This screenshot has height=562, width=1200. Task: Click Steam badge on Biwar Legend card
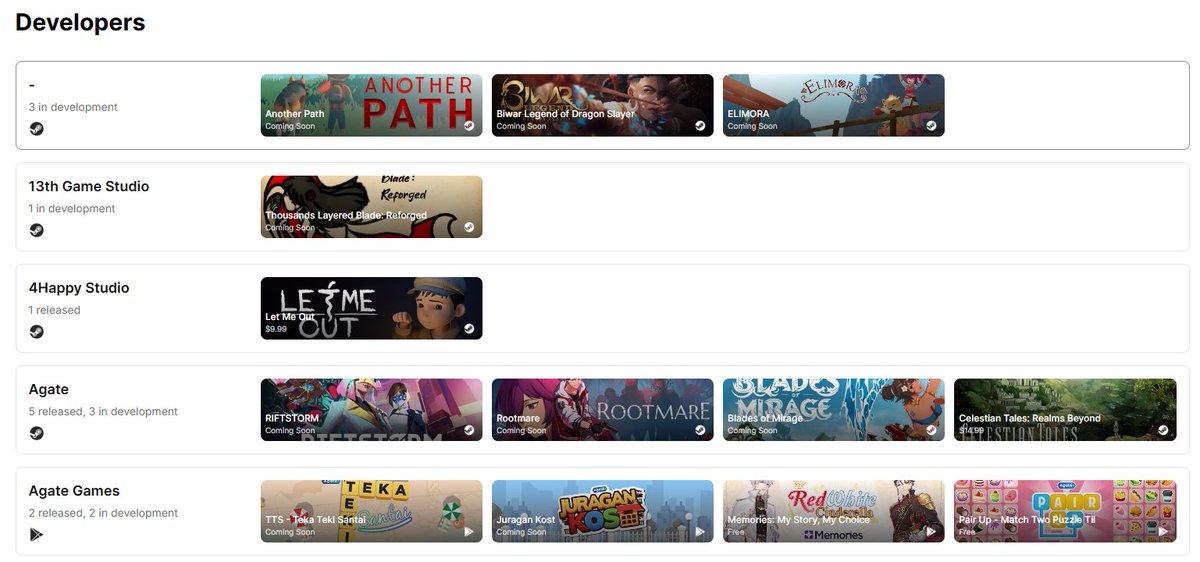point(700,126)
